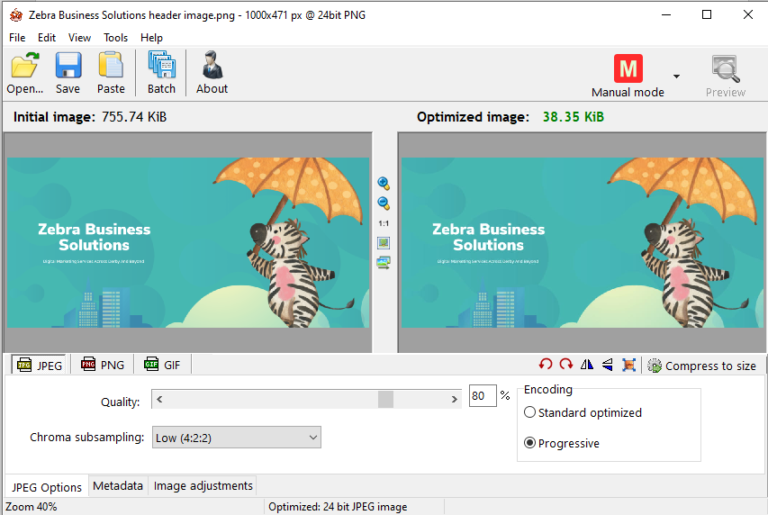Switch to the Metadata tab
Screen dimensions: 768x515
tap(118, 486)
